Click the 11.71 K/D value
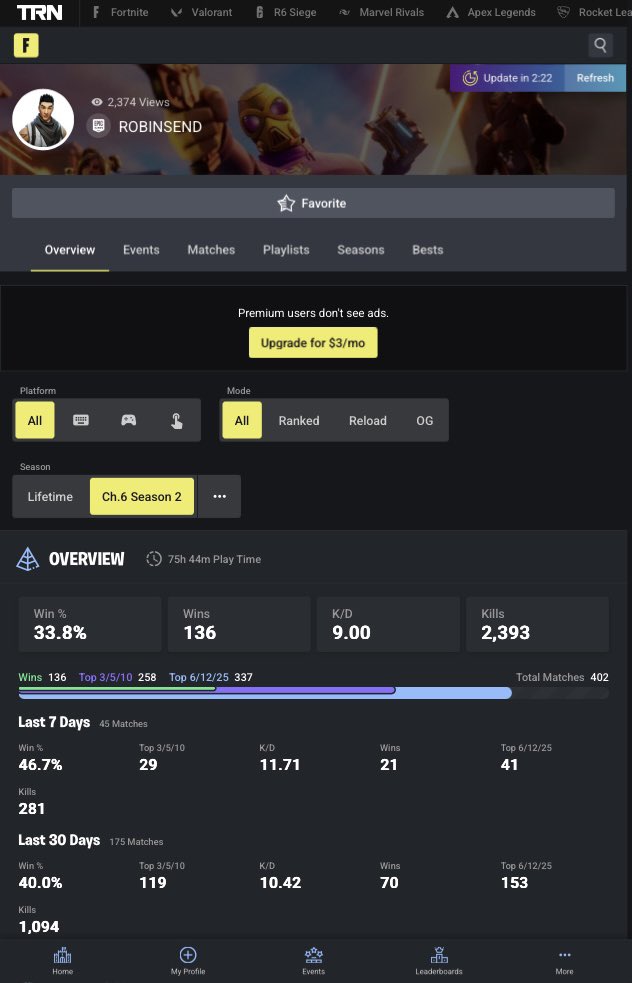The width and height of the screenshot is (632, 983). pyautogui.click(x=280, y=765)
